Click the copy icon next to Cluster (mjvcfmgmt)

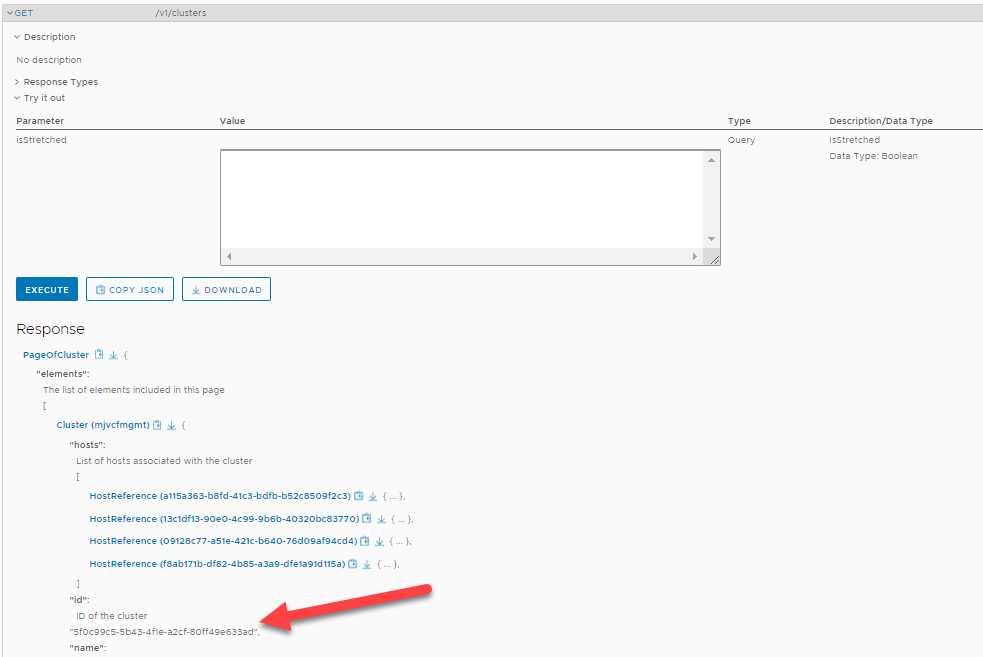point(157,425)
